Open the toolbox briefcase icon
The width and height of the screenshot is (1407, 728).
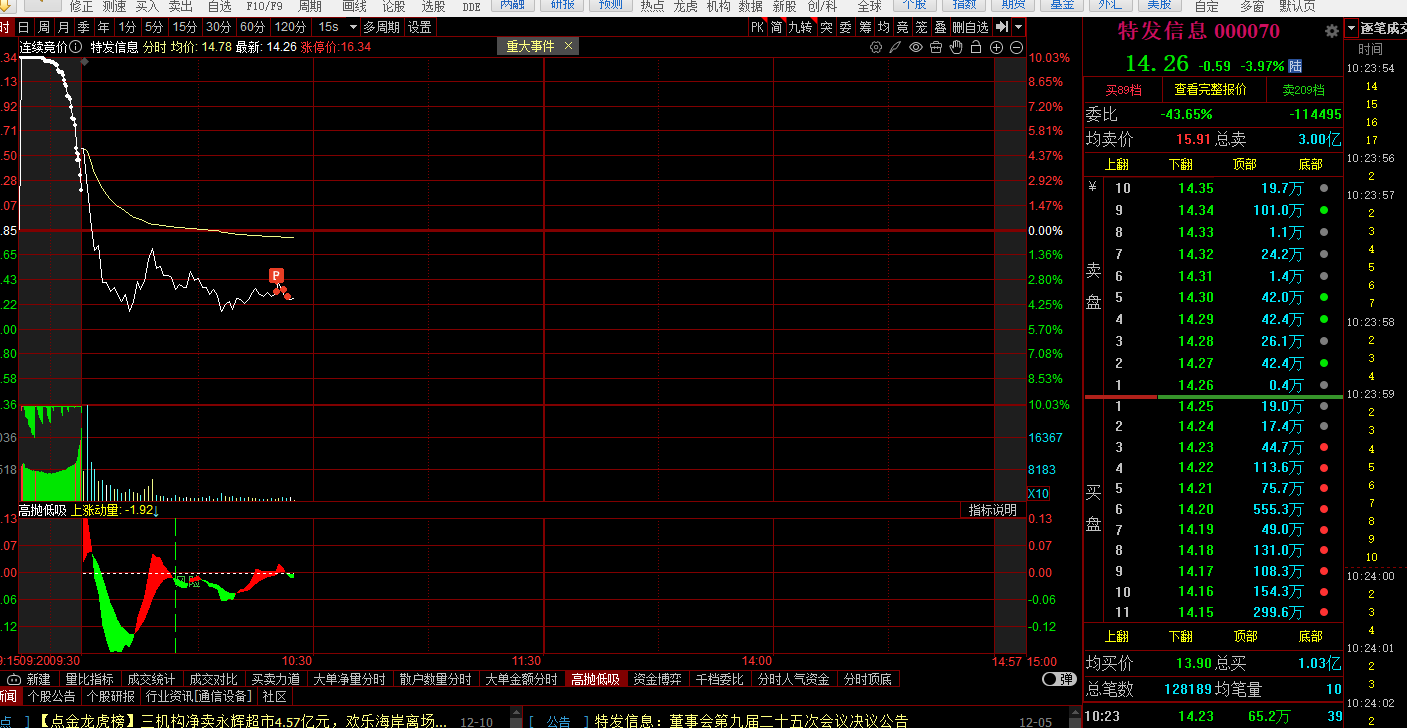pyautogui.click(x=936, y=47)
